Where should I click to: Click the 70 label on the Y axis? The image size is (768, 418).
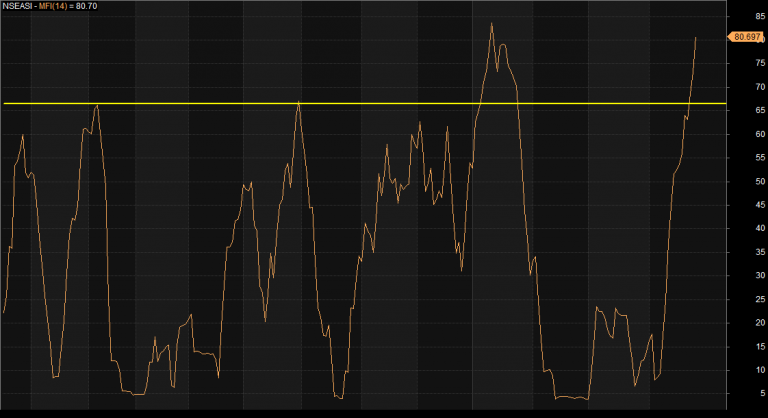[760, 87]
